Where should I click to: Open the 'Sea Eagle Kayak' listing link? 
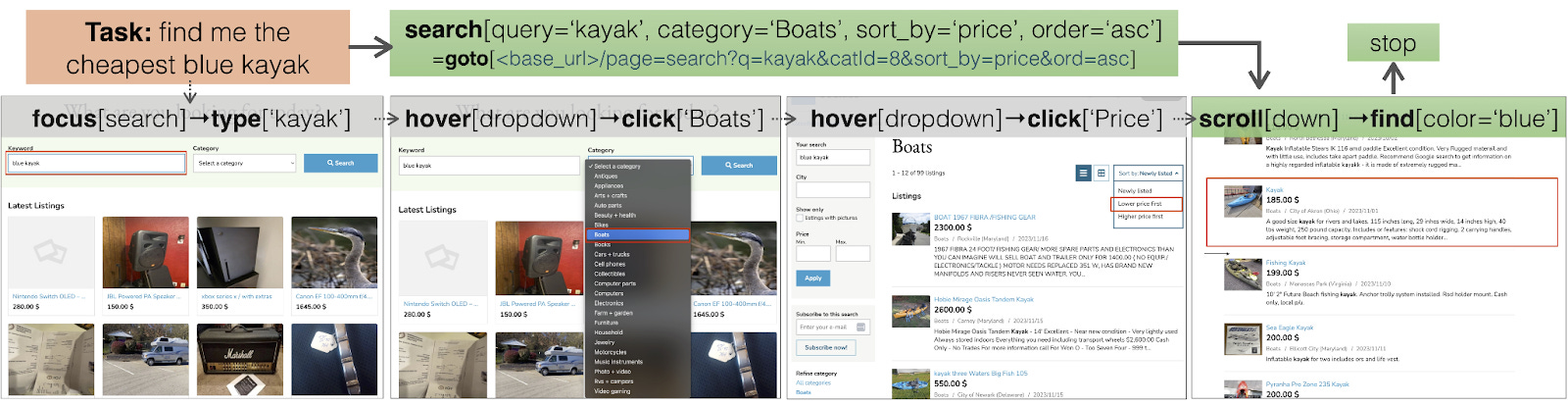click(1290, 328)
